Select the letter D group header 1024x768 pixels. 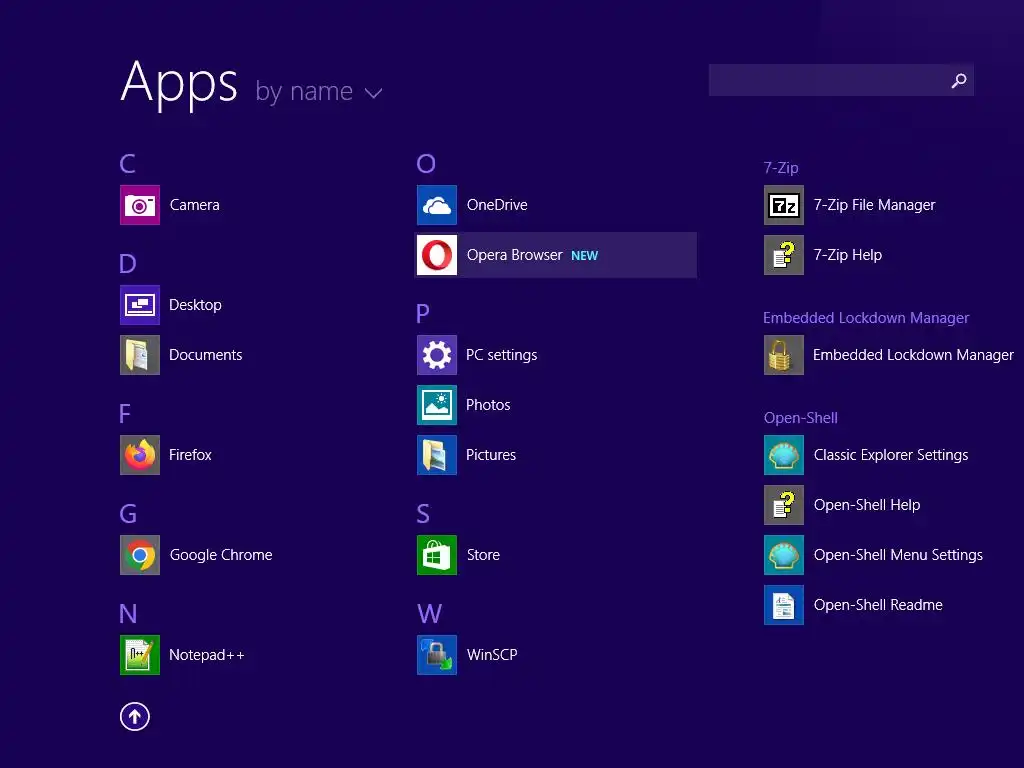pyautogui.click(x=128, y=263)
